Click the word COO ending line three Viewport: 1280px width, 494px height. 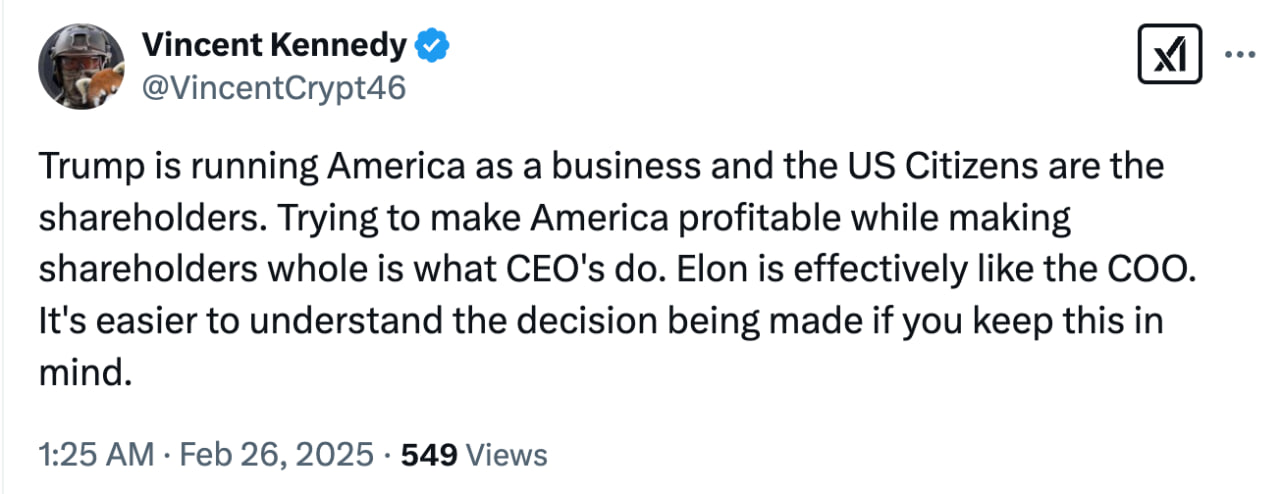click(1156, 270)
